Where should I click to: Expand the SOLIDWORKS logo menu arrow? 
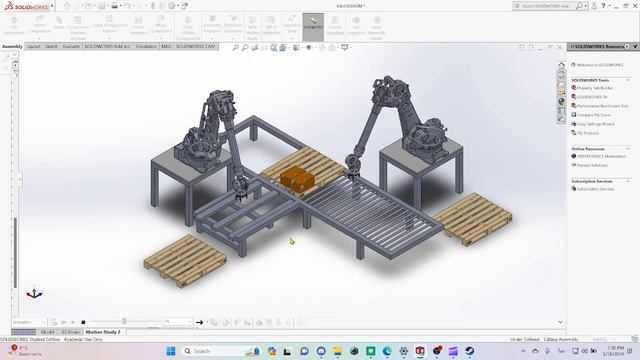click(52, 6)
